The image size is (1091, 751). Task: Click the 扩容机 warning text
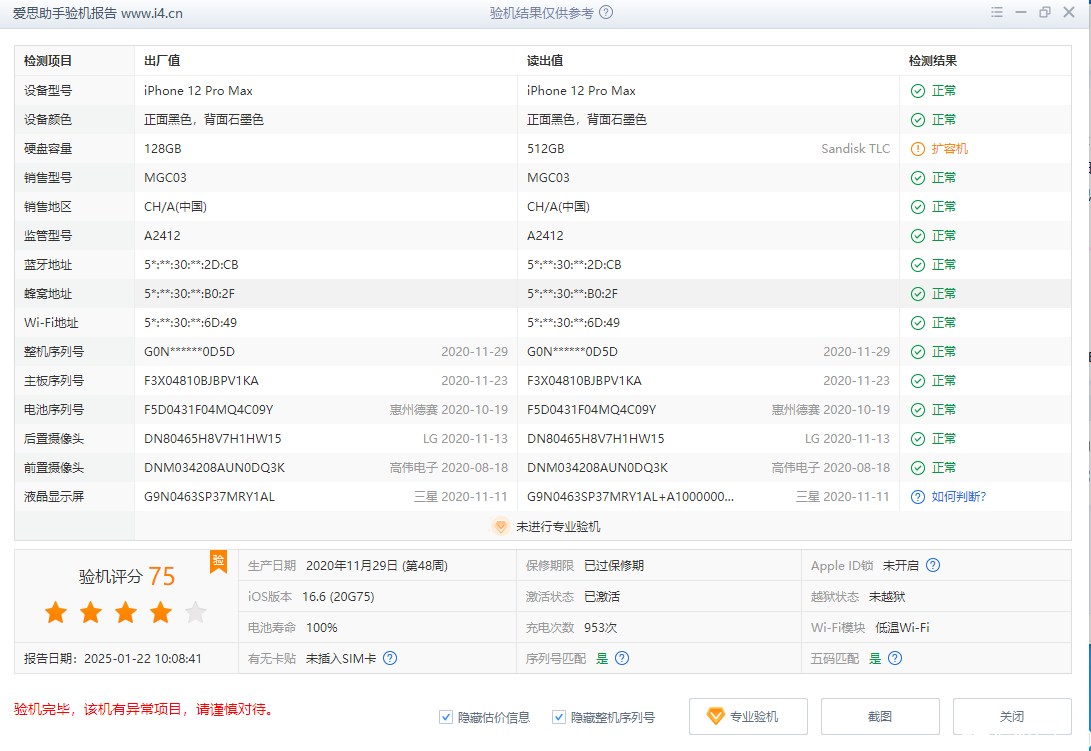(x=950, y=149)
